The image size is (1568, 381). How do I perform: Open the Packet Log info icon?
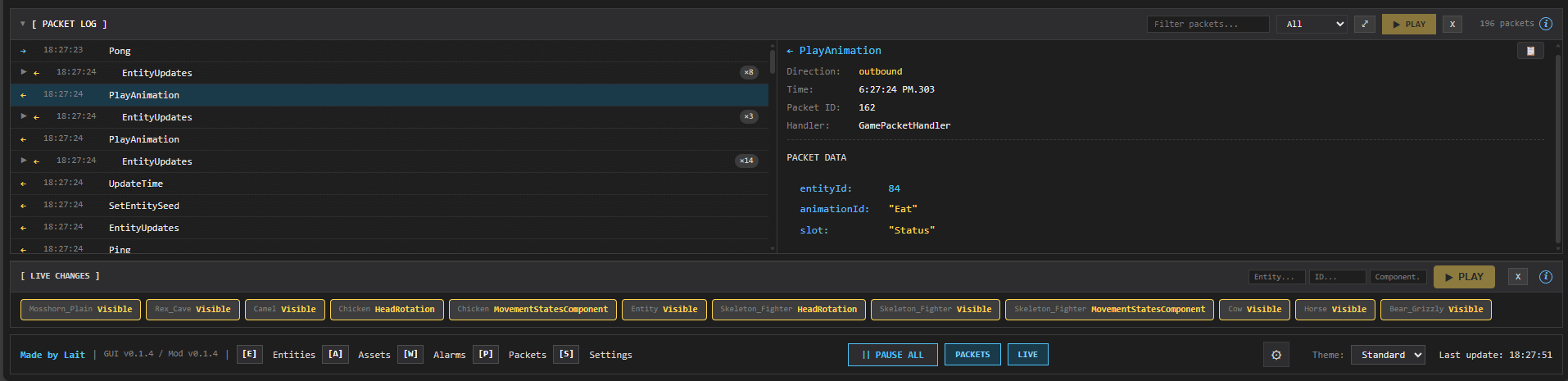[1546, 24]
